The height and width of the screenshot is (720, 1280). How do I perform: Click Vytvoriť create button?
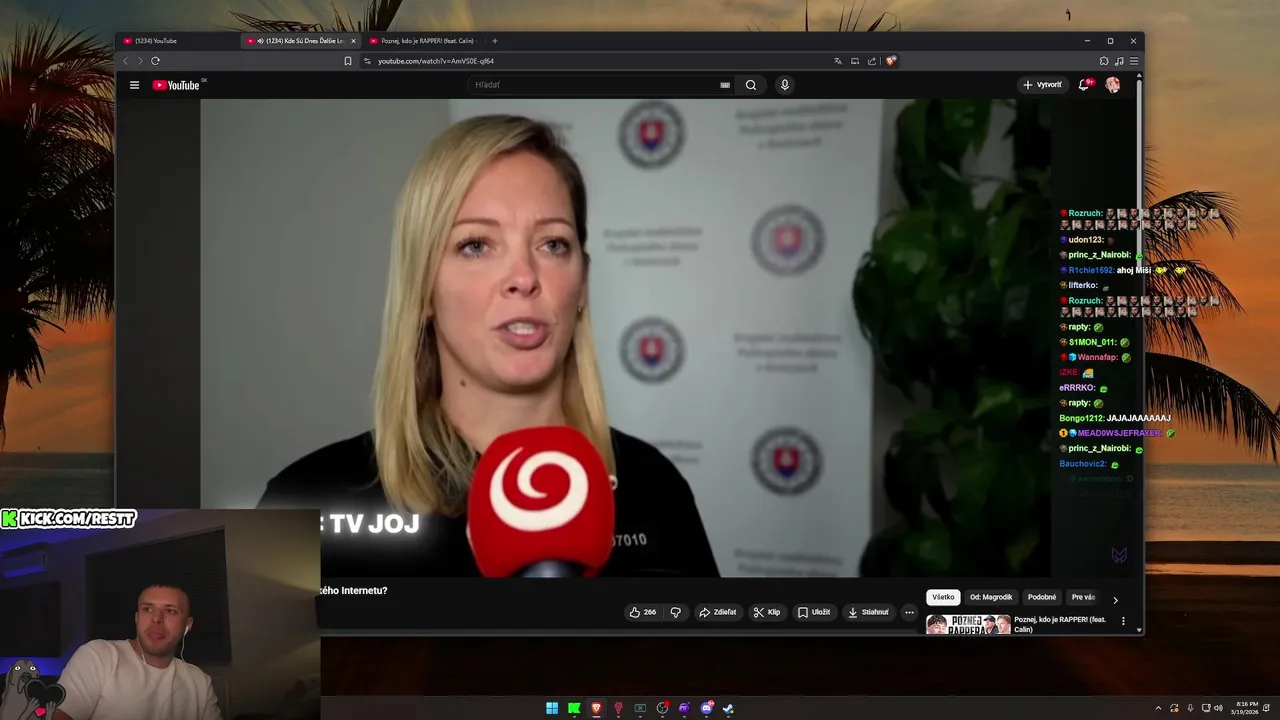pos(1042,85)
